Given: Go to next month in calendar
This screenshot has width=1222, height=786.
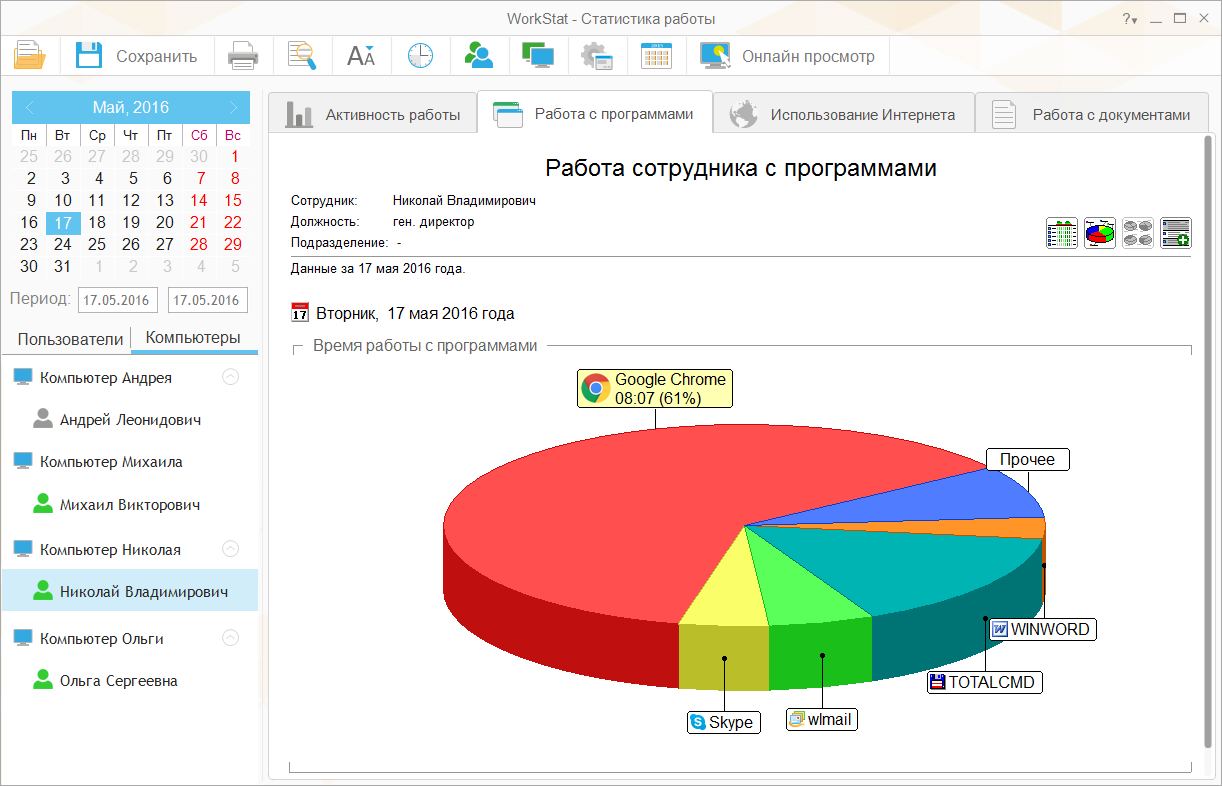Looking at the screenshot, I should click(233, 107).
